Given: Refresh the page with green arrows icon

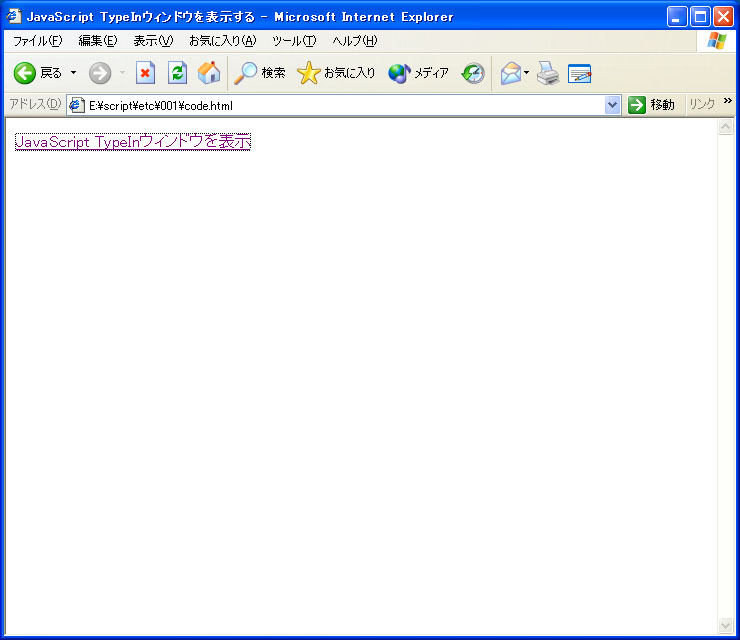Looking at the screenshot, I should point(177,73).
